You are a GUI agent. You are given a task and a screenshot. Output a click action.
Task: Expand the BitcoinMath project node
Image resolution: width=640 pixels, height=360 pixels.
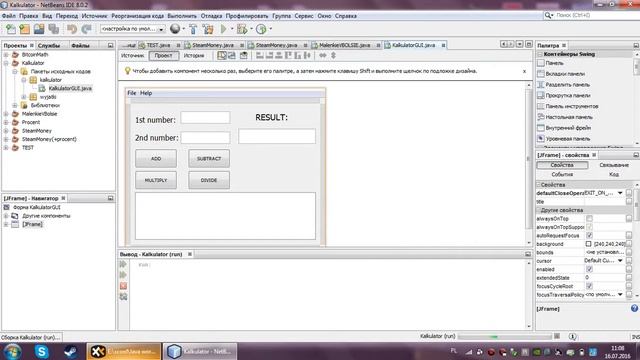pos(6,55)
